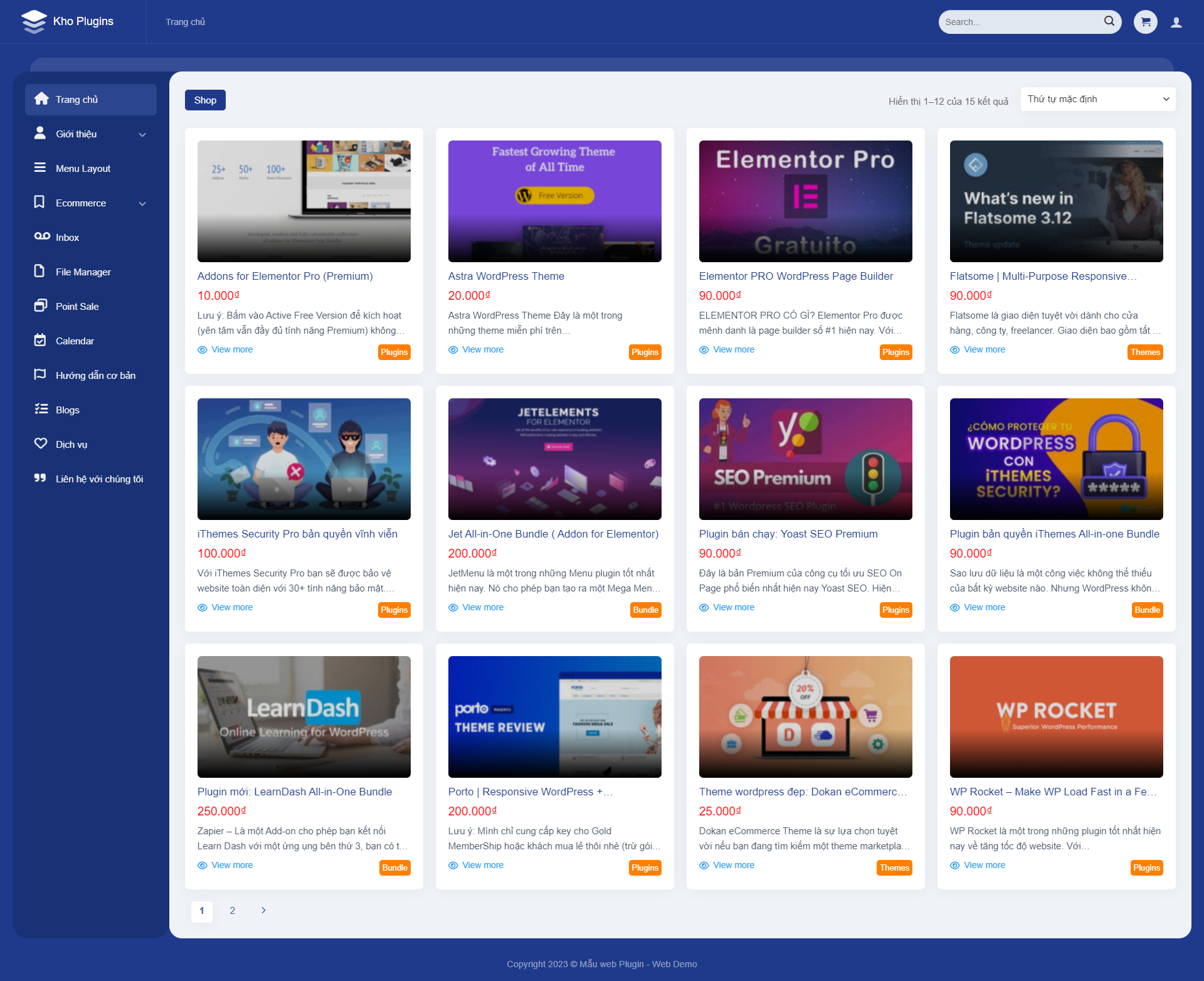Screen dimensions: 1204x981
Task: Click Bundle tag on Jet All-in-One card
Action: [645, 610]
